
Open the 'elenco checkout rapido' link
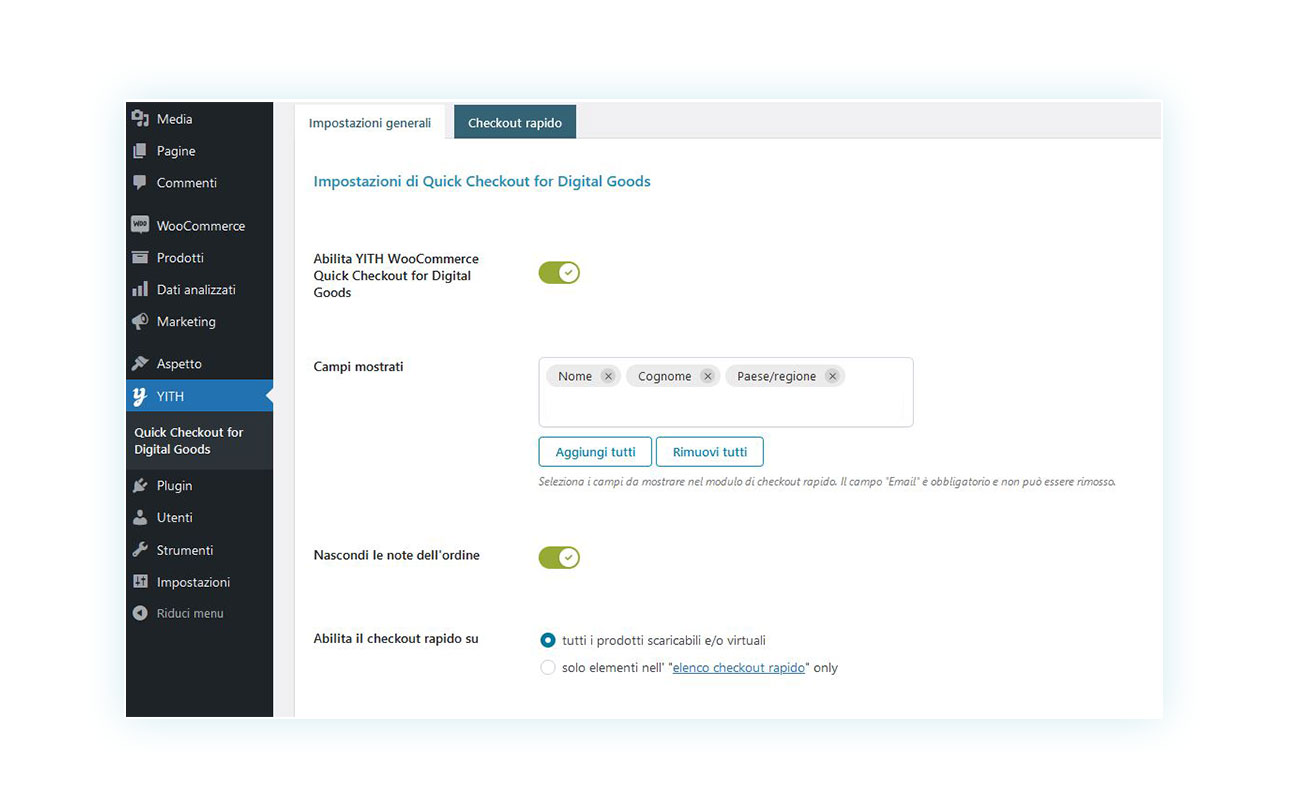[738, 667]
